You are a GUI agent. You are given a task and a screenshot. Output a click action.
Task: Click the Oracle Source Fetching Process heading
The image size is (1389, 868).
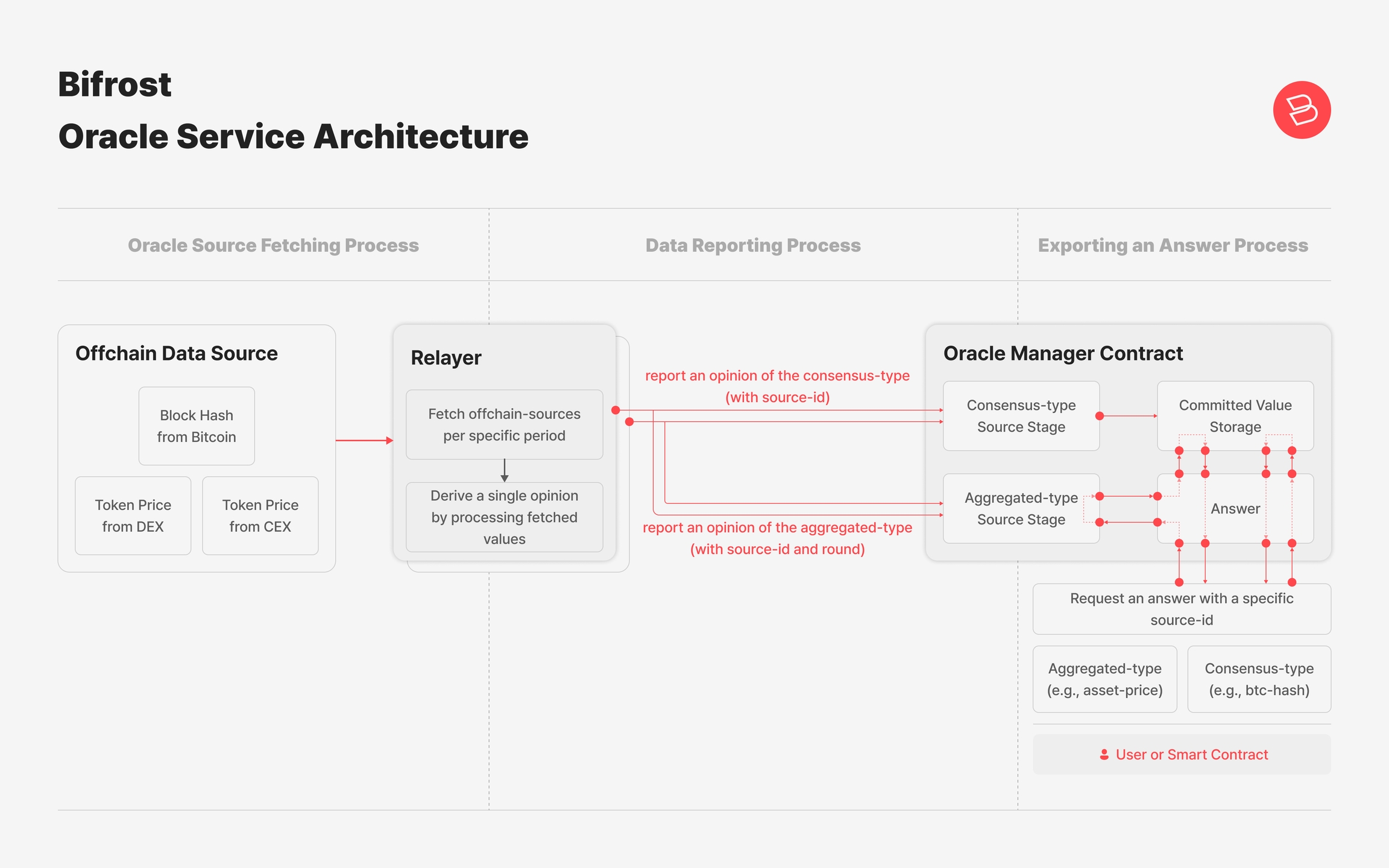tap(273, 245)
